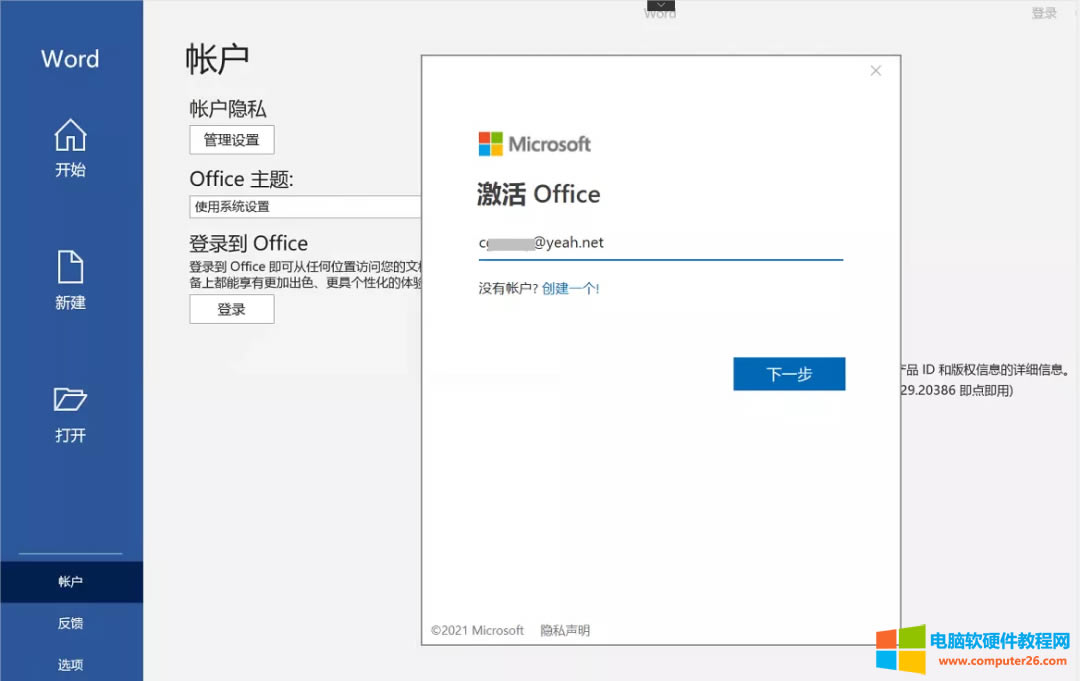This screenshot has width=1080, height=681.
Task: Click the 登录 link at top right
Action: 1044,13
